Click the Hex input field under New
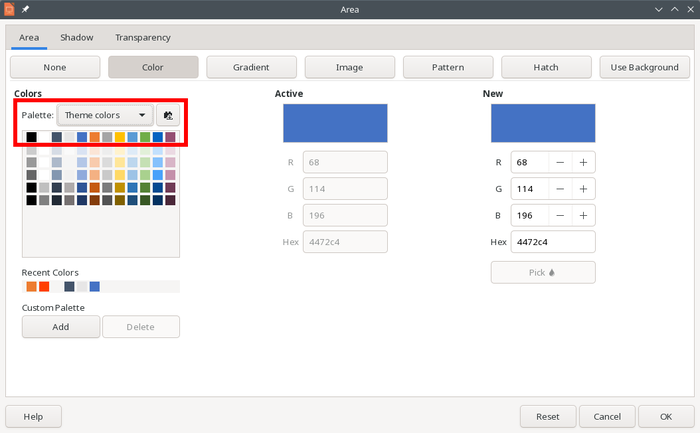Image resolution: width=700 pixels, height=433 pixels. [553, 241]
